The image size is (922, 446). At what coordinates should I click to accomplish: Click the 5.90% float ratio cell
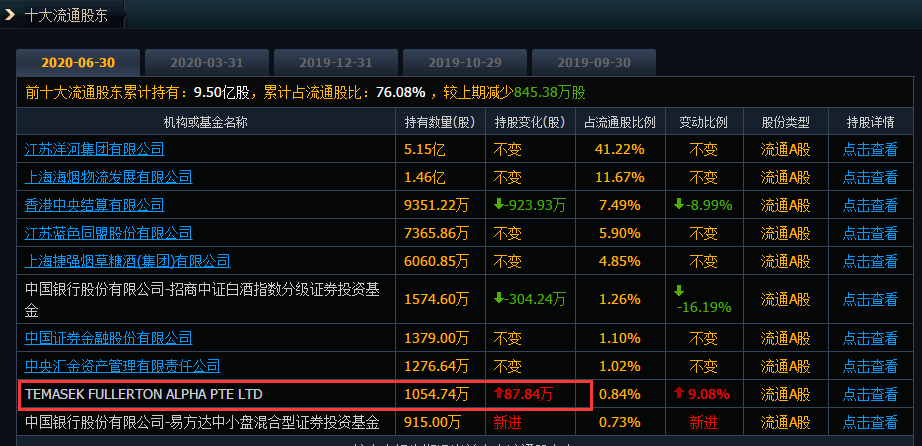pos(620,234)
